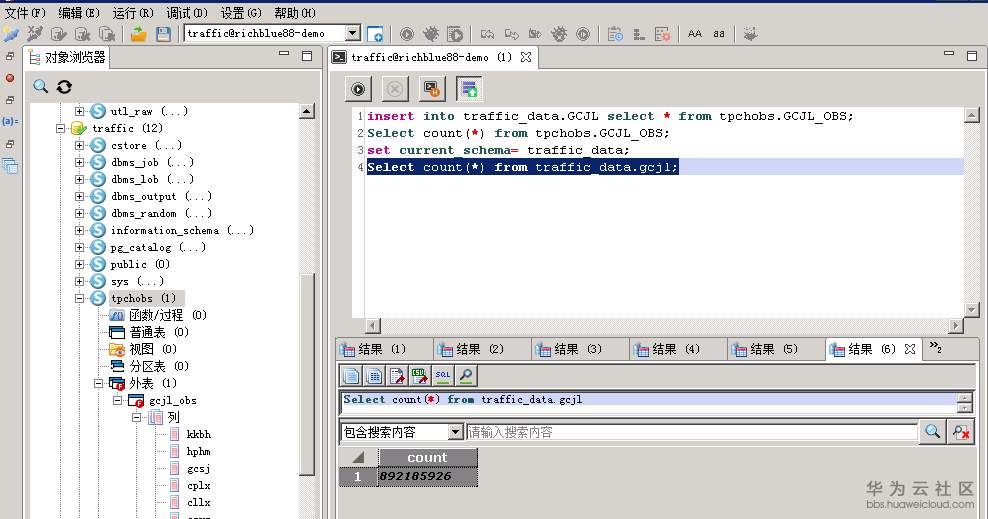
Task: Run search with results magnifier button
Action: click(x=932, y=432)
